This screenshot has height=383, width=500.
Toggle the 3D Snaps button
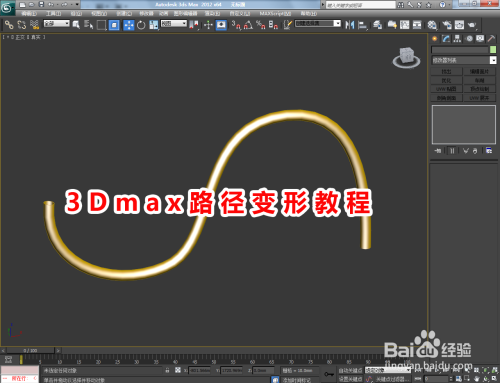[x=236, y=25]
